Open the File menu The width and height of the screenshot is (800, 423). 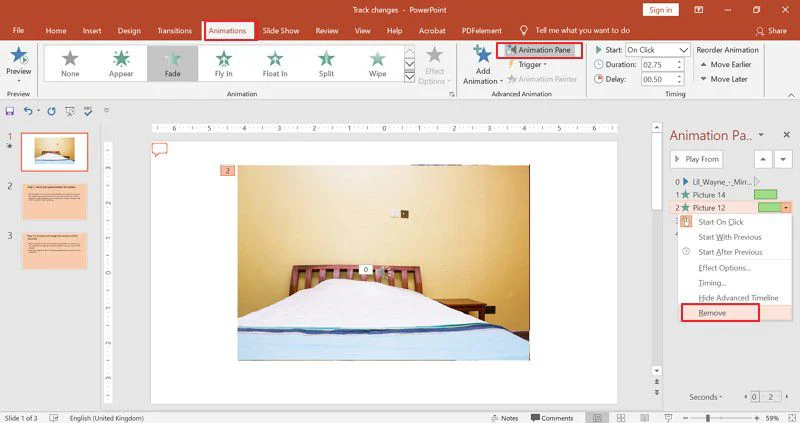pyautogui.click(x=18, y=31)
